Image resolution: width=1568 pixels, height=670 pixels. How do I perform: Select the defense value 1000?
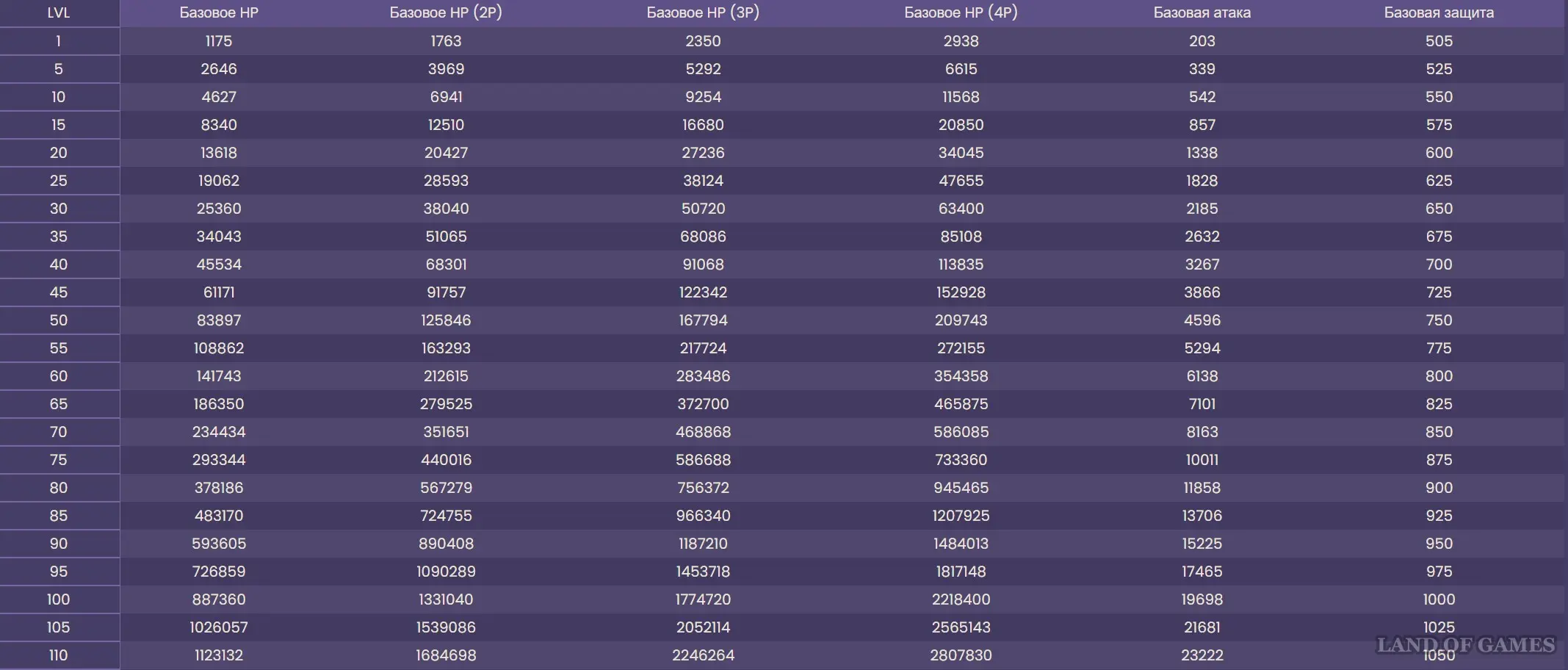[x=1438, y=599]
